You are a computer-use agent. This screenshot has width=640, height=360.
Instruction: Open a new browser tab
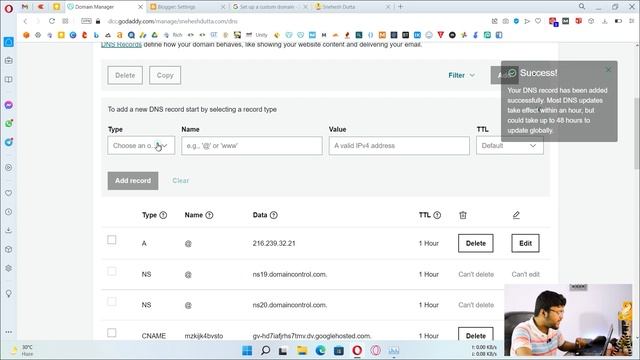[400, 7]
